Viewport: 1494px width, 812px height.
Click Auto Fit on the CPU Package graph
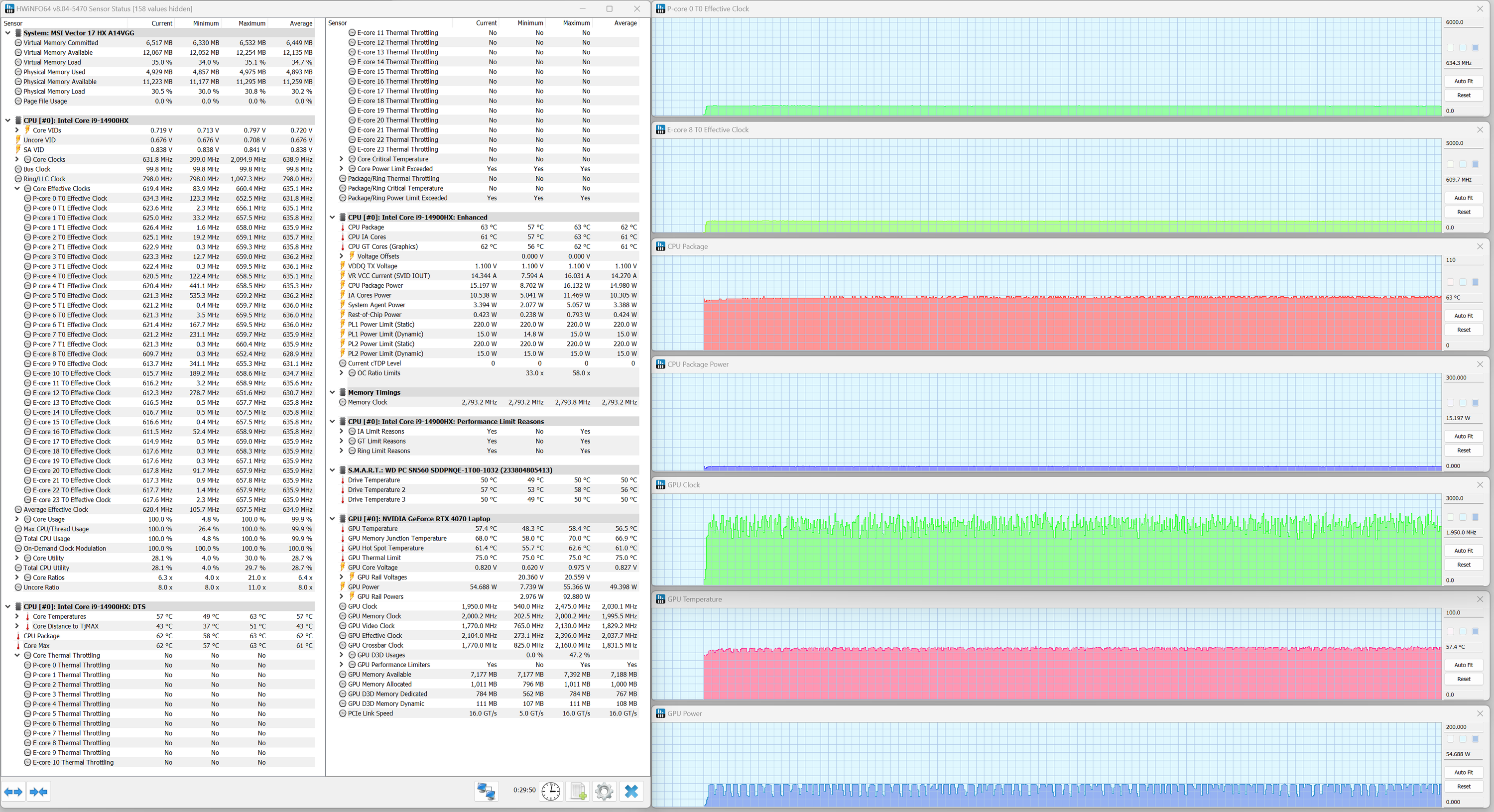click(x=1463, y=316)
